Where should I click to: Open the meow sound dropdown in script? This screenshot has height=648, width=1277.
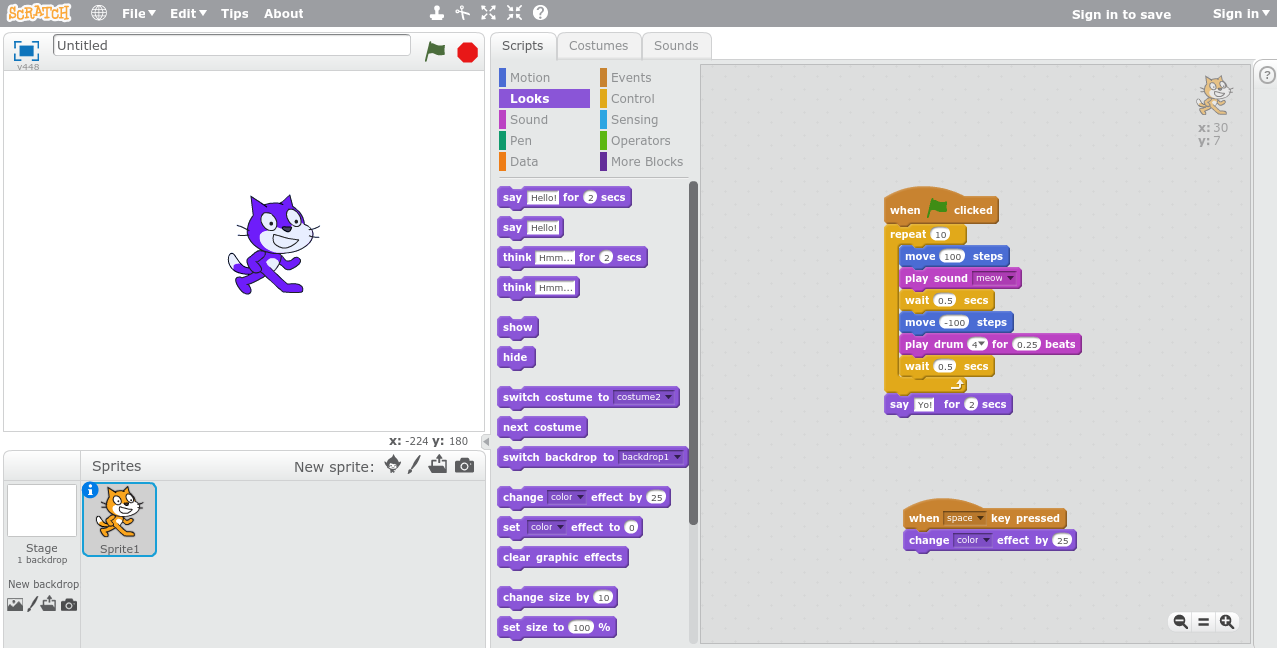(x=1011, y=278)
